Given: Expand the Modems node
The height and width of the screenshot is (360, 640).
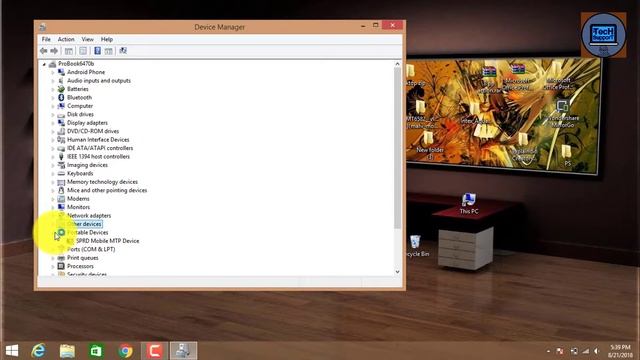Looking at the screenshot, I should tap(53, 199).
